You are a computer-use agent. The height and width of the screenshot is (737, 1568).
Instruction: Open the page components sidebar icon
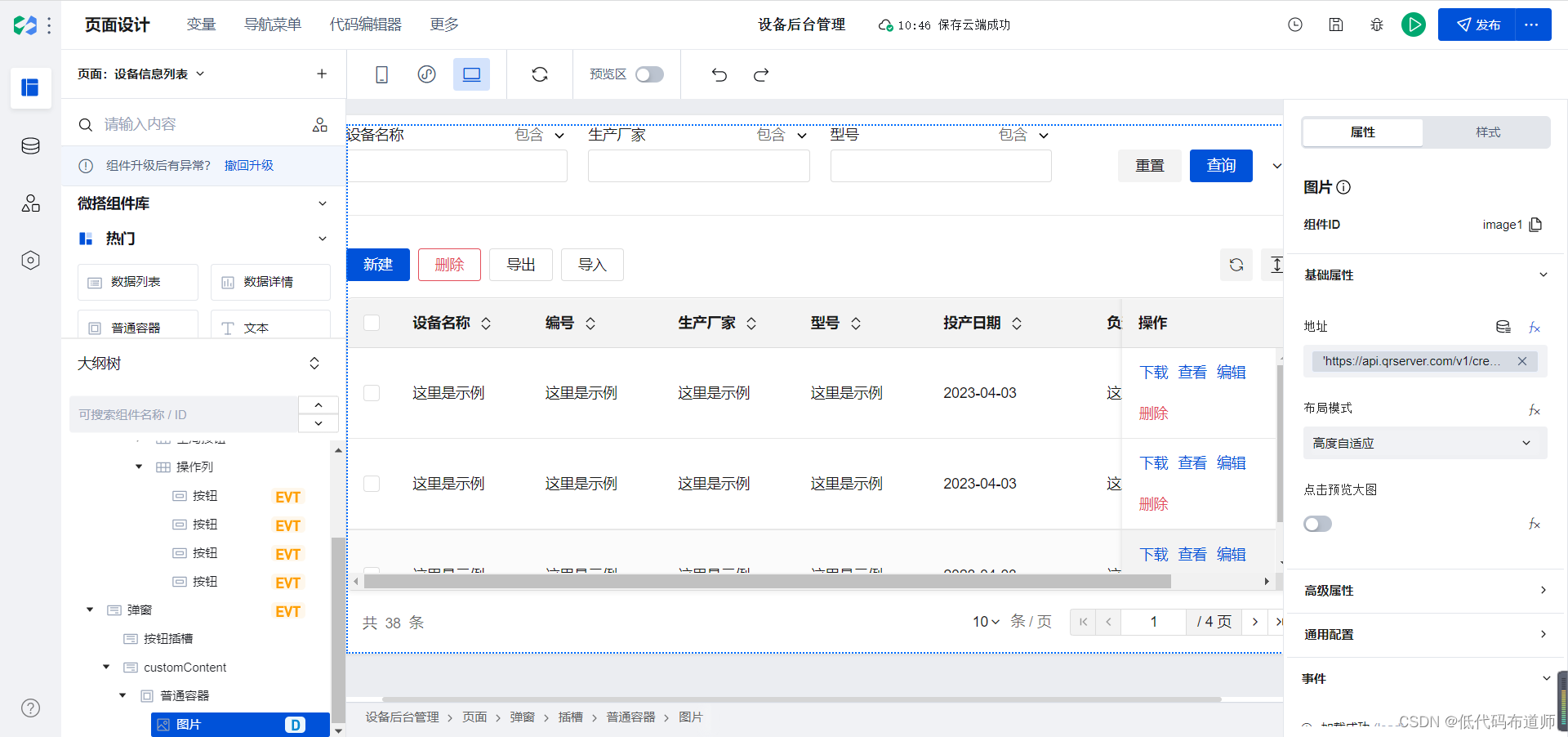coord(30,87)
